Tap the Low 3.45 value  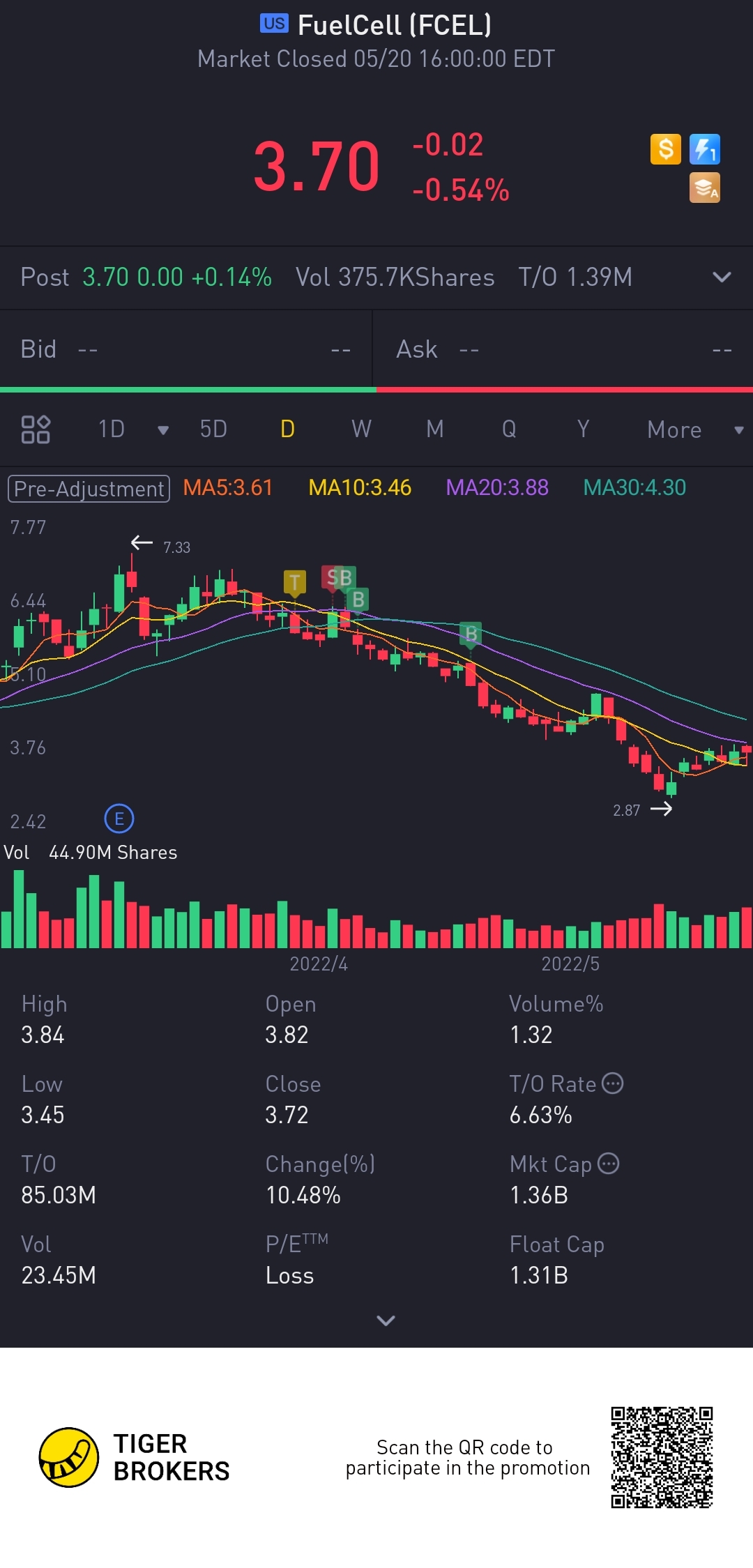[x=43, y=1115]
